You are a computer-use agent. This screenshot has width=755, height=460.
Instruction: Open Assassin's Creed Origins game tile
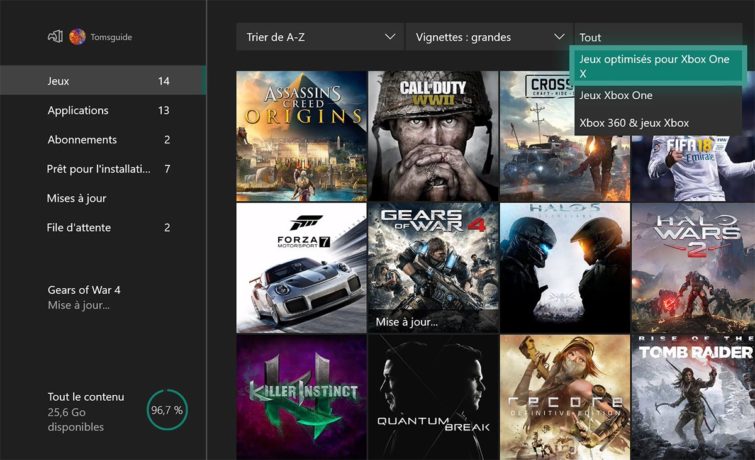301,136
